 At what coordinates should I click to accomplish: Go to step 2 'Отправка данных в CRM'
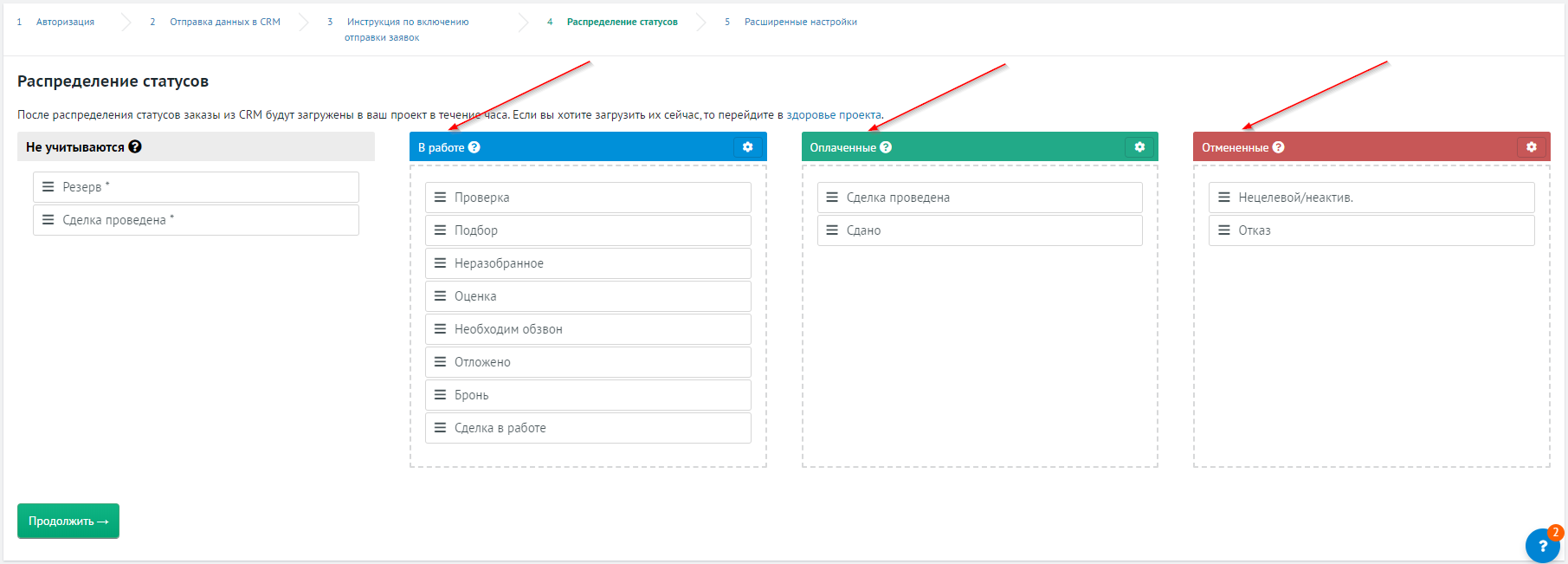pyautogui.click(x=224, y=22)
